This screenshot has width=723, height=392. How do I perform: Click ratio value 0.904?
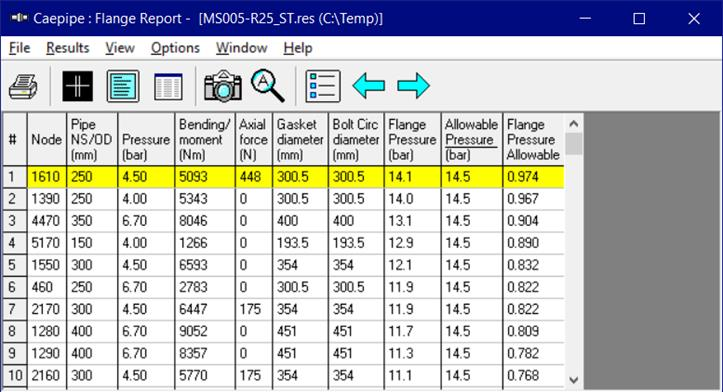pyautogui.click(x=533, y=221)
